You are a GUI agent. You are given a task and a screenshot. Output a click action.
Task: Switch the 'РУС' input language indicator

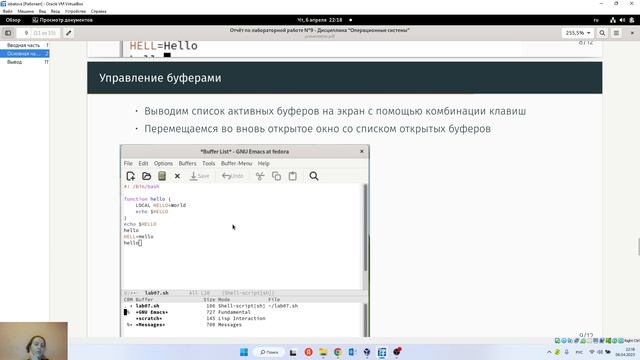(x=579, y=352)
